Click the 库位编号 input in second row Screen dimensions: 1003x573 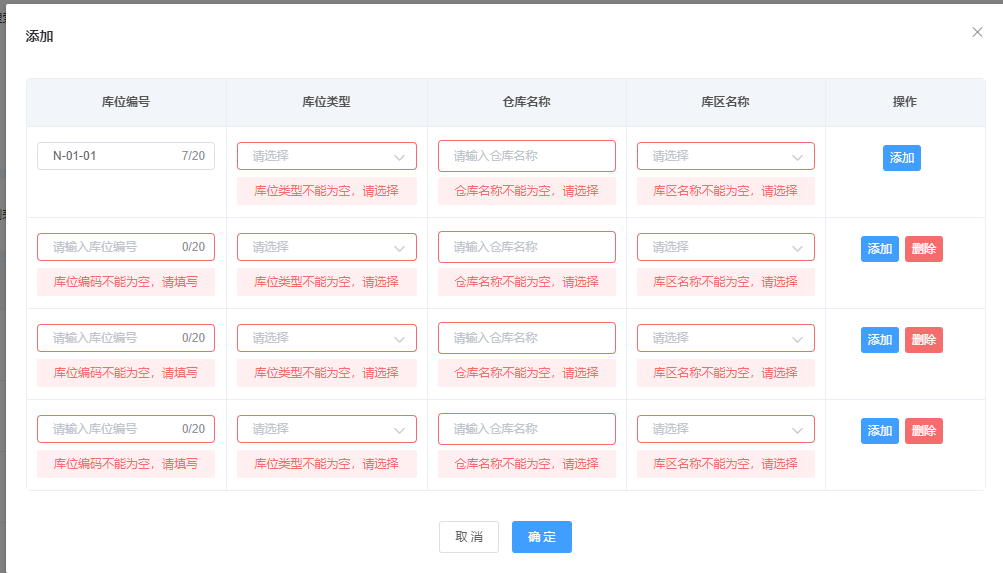(x=126, y=247)
